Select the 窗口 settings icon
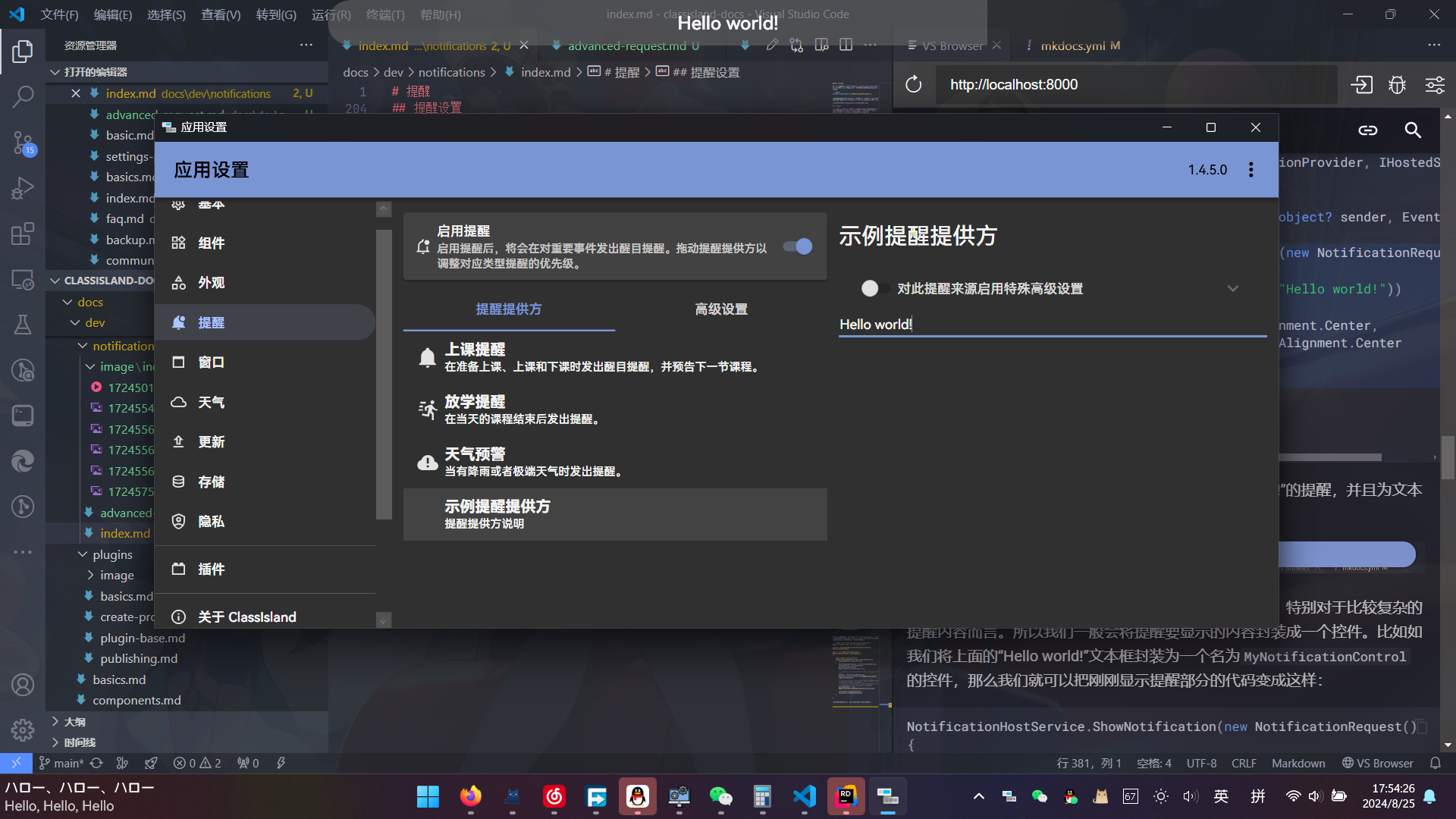This screenshot has height=819, width=1456. click(178, 362)
